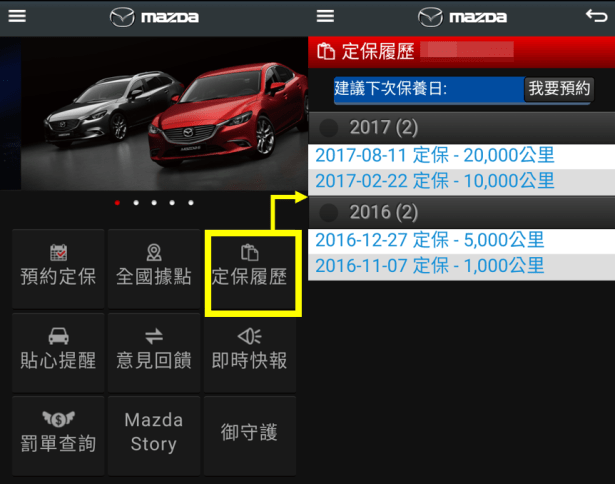Image resolution: width=615 pixels, height=484 pixels.
Task: Select 2016-11-07 1,000公里 maintenance record
Action: pos(430,266)
